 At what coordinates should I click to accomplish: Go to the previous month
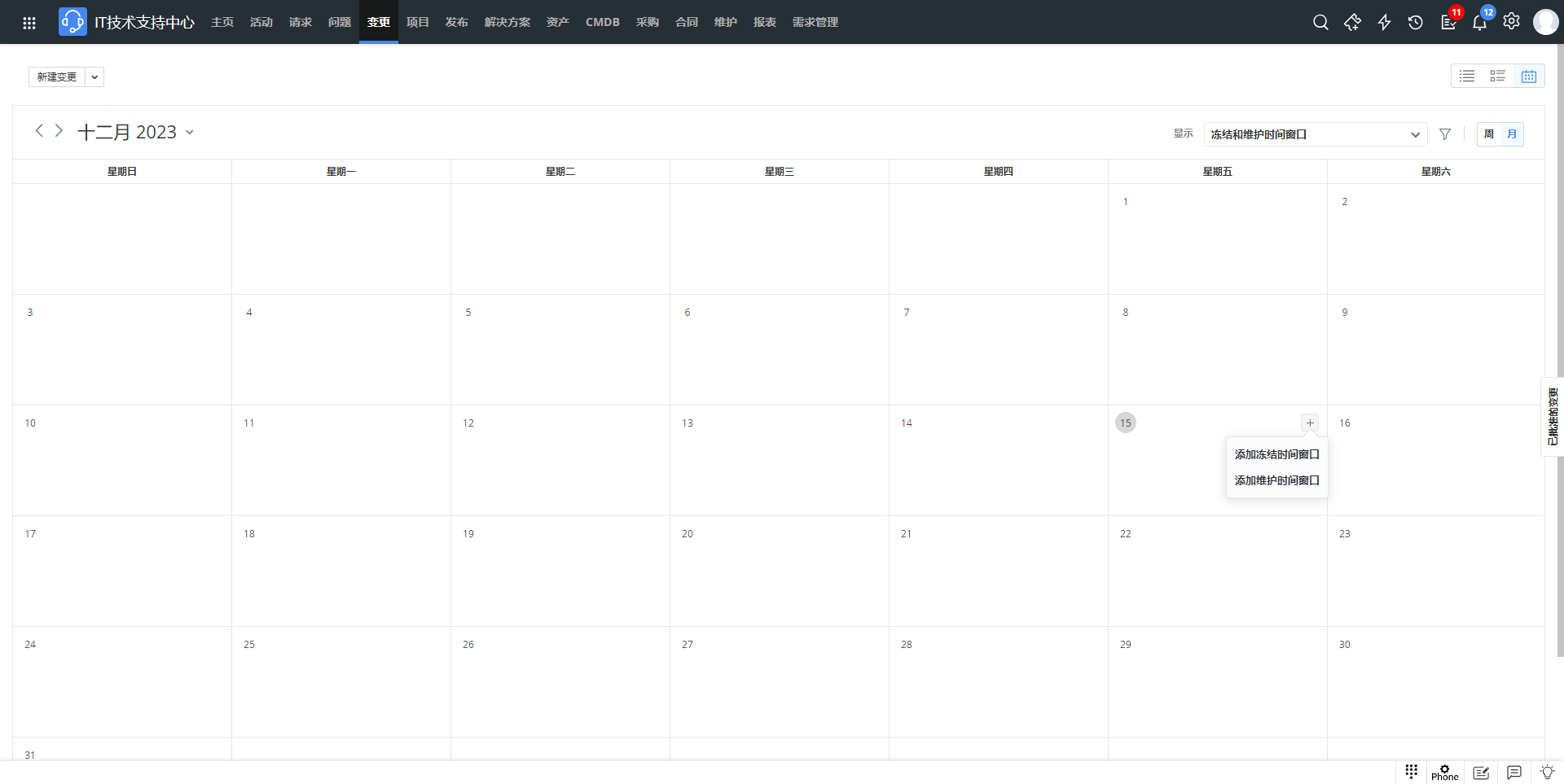pos(39,130)
